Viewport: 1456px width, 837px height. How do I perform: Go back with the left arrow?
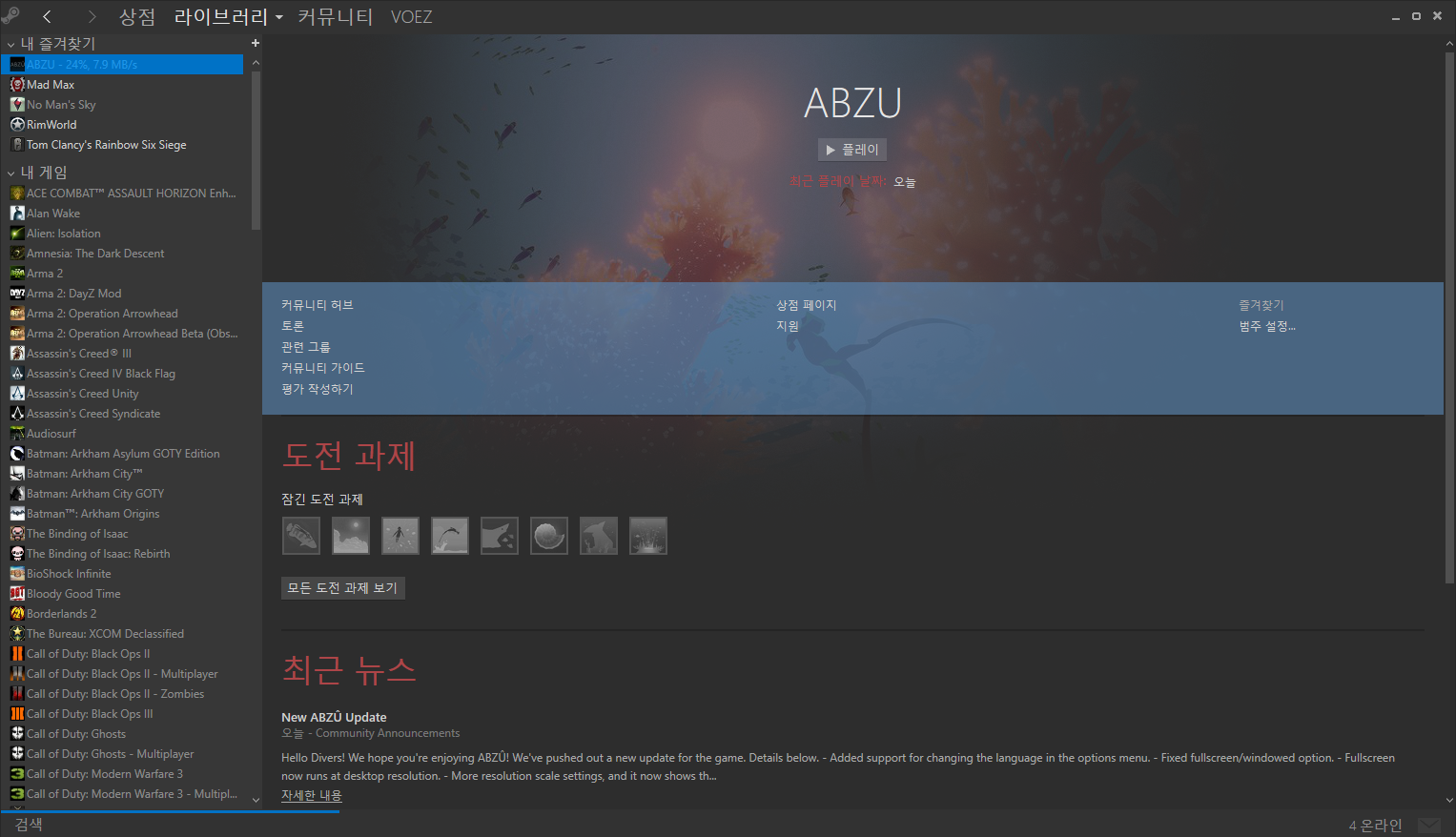pyautogui.click(x=47, y=16)
